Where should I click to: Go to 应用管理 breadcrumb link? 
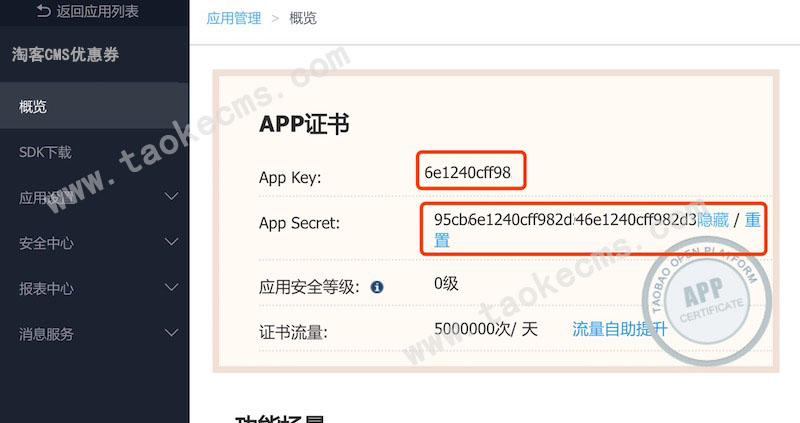[234, 18]
